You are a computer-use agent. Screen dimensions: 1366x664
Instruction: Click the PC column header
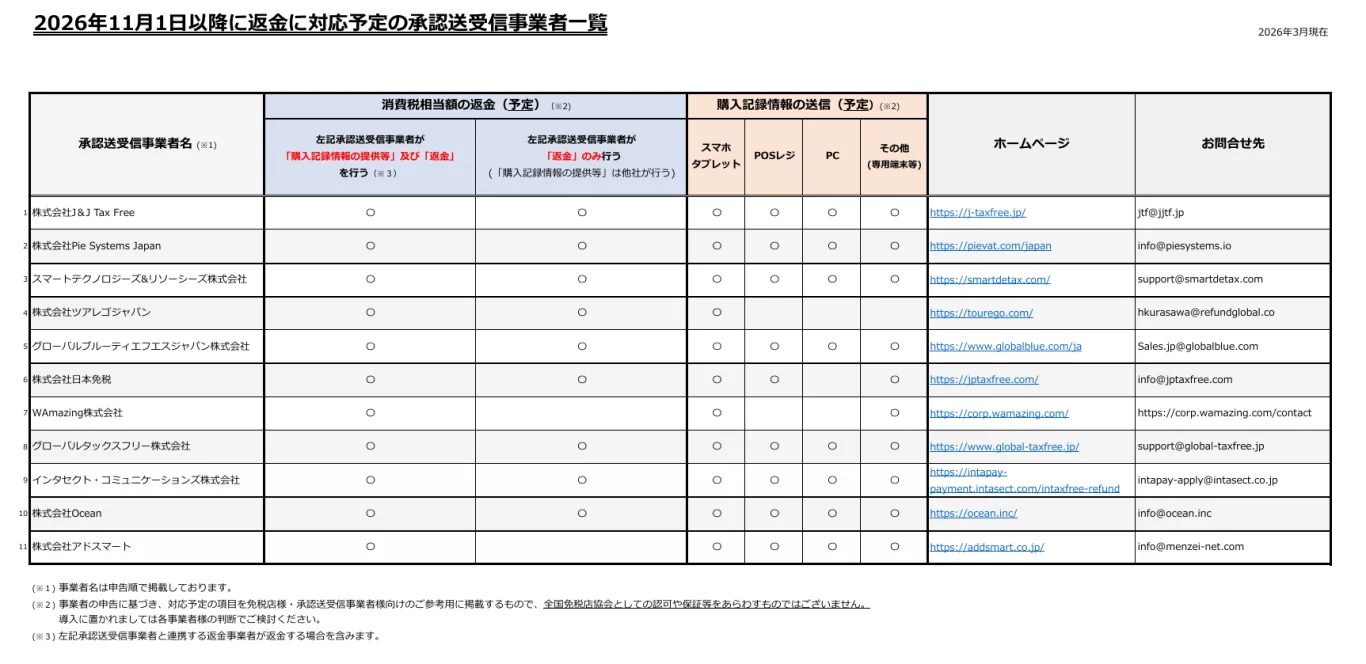click(832, 157)
